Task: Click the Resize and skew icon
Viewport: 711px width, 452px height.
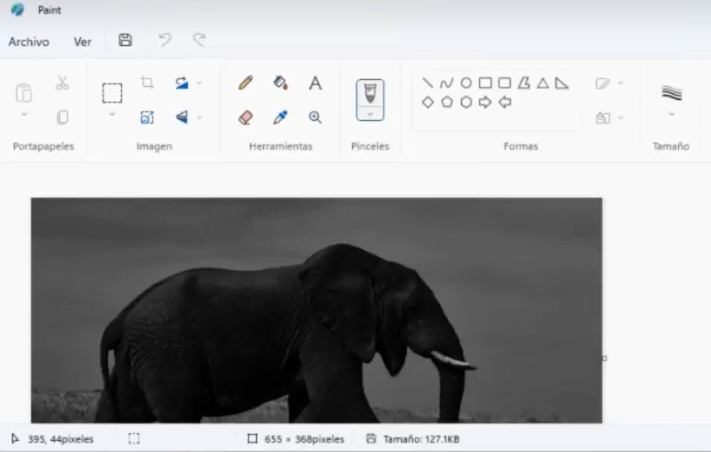Action: click(x=147, y=117)
